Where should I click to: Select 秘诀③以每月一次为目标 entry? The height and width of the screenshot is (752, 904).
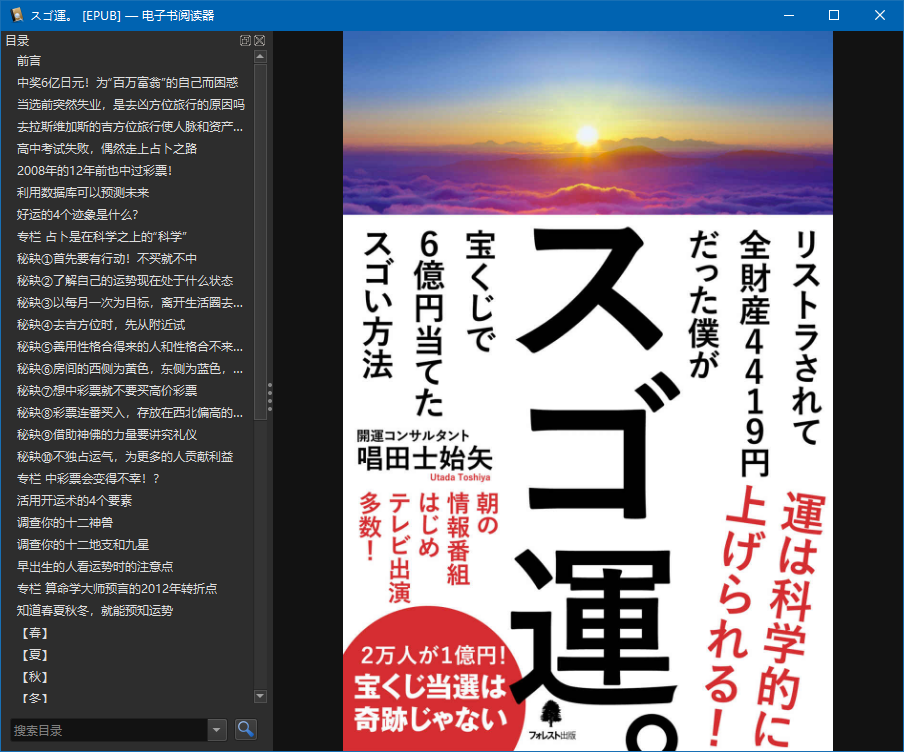pos(130,302)
